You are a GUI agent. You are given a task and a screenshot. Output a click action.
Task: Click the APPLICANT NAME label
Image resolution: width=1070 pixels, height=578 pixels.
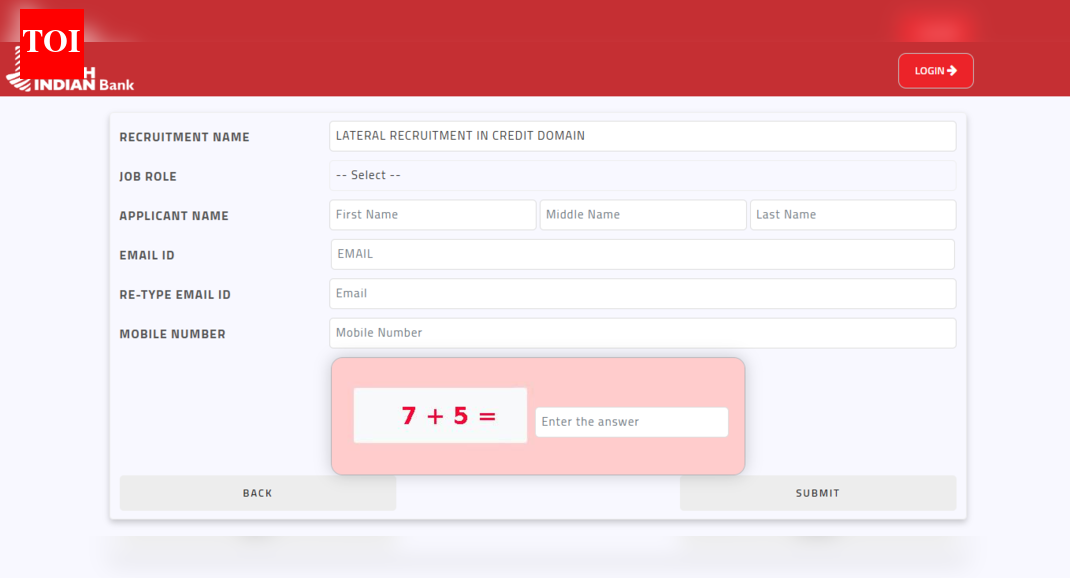point(174,216)
